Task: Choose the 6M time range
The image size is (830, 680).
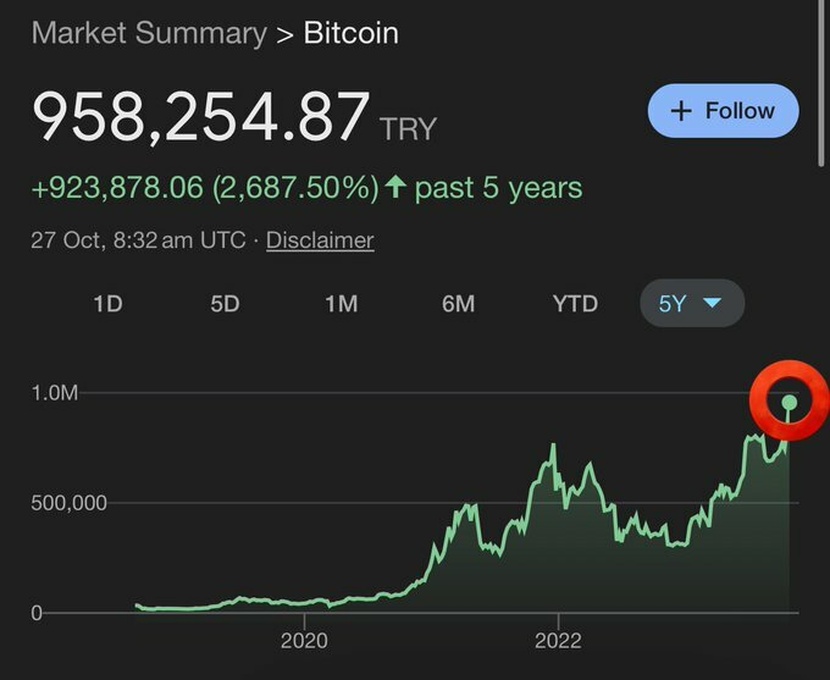Action: [458, 303]
